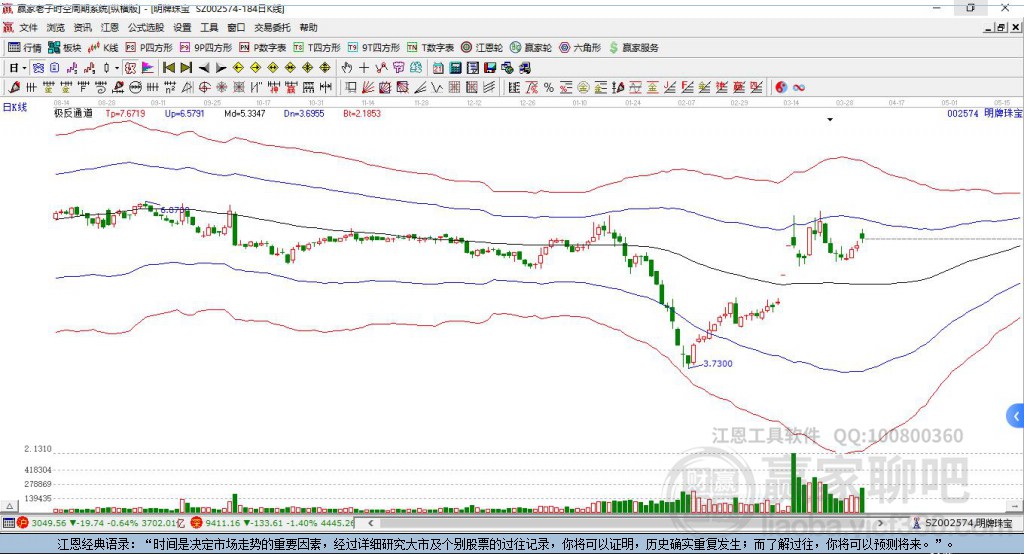
Task: Open the 江恩 menu
Action: (110, 27)
